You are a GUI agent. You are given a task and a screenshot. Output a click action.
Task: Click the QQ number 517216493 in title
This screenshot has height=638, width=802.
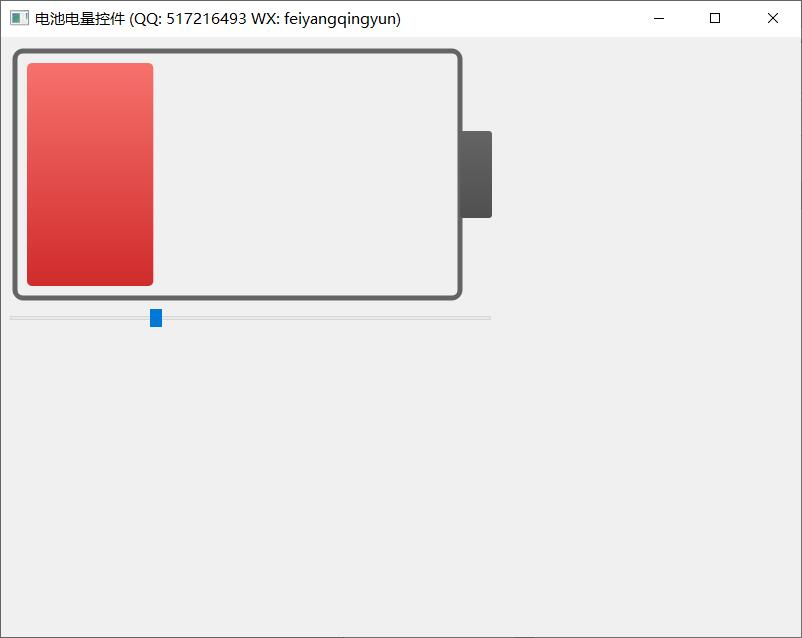tap(206, 18)
